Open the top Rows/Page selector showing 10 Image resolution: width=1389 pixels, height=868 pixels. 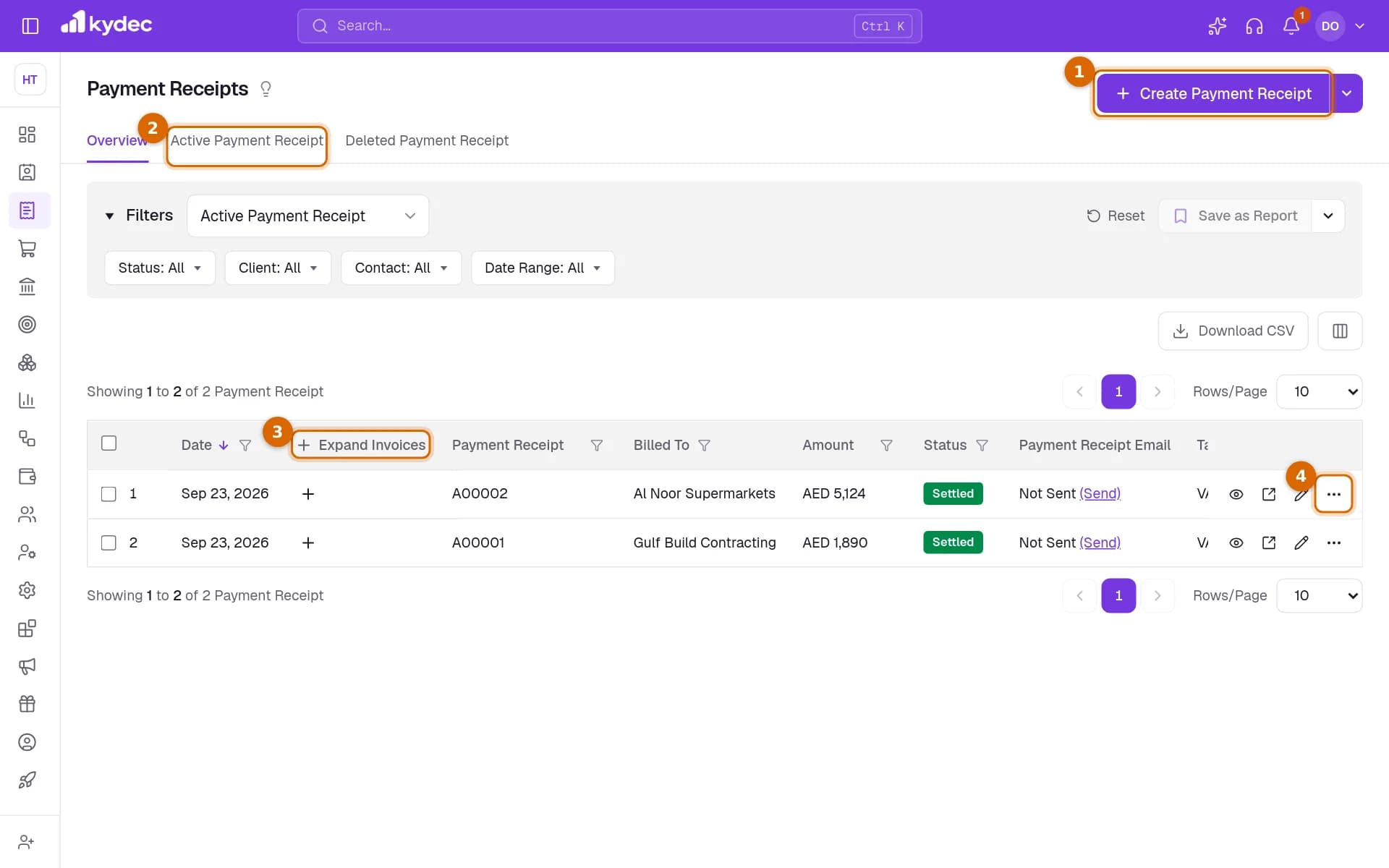tap(1319, 391)
